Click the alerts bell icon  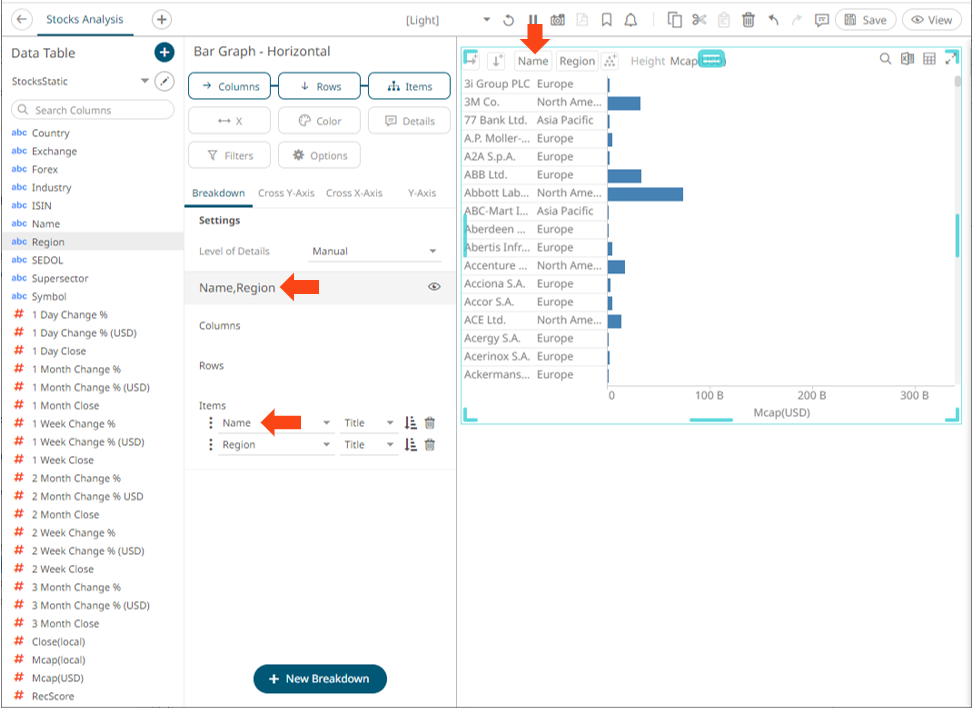click(x=631, y=20)
